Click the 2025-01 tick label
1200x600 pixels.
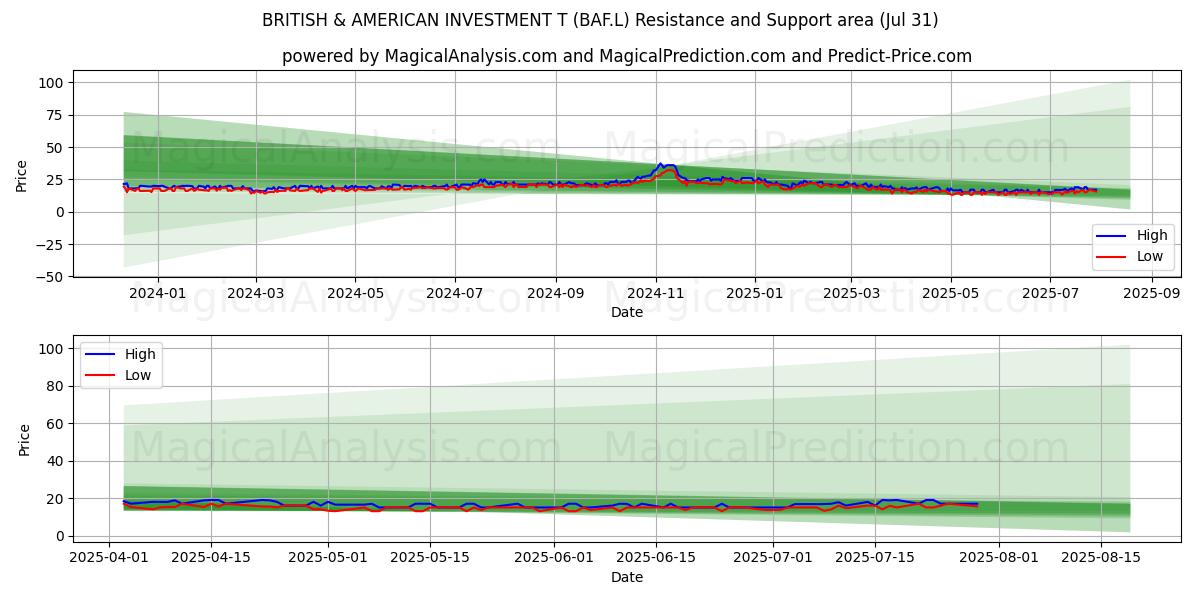pos(754,293)
